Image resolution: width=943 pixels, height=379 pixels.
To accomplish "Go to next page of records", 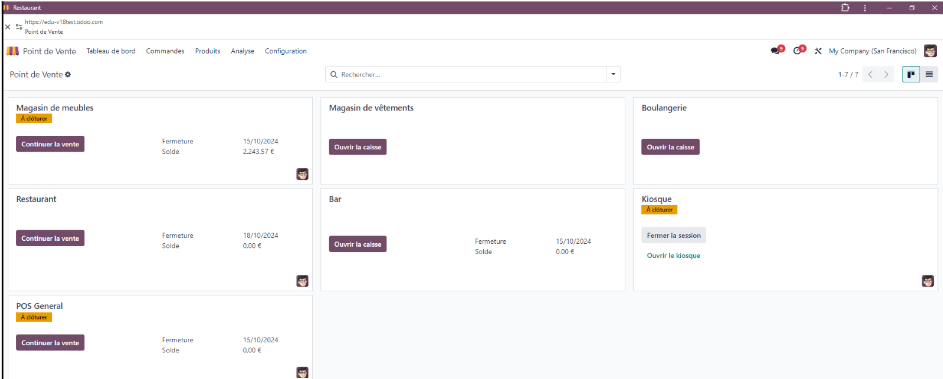I will coord(886,75).
